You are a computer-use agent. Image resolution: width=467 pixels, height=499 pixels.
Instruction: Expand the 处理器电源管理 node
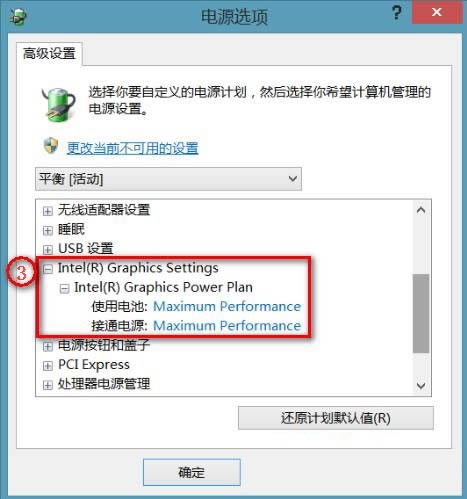48,385
